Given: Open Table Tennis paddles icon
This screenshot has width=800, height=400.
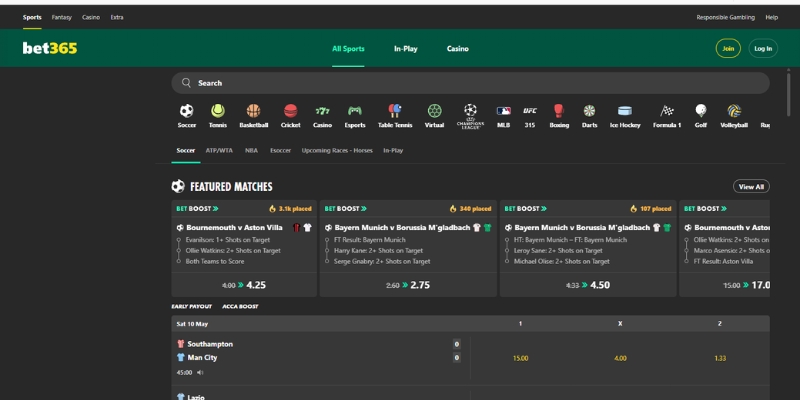Looking at the screenshot, I should (x=395, y=111).
